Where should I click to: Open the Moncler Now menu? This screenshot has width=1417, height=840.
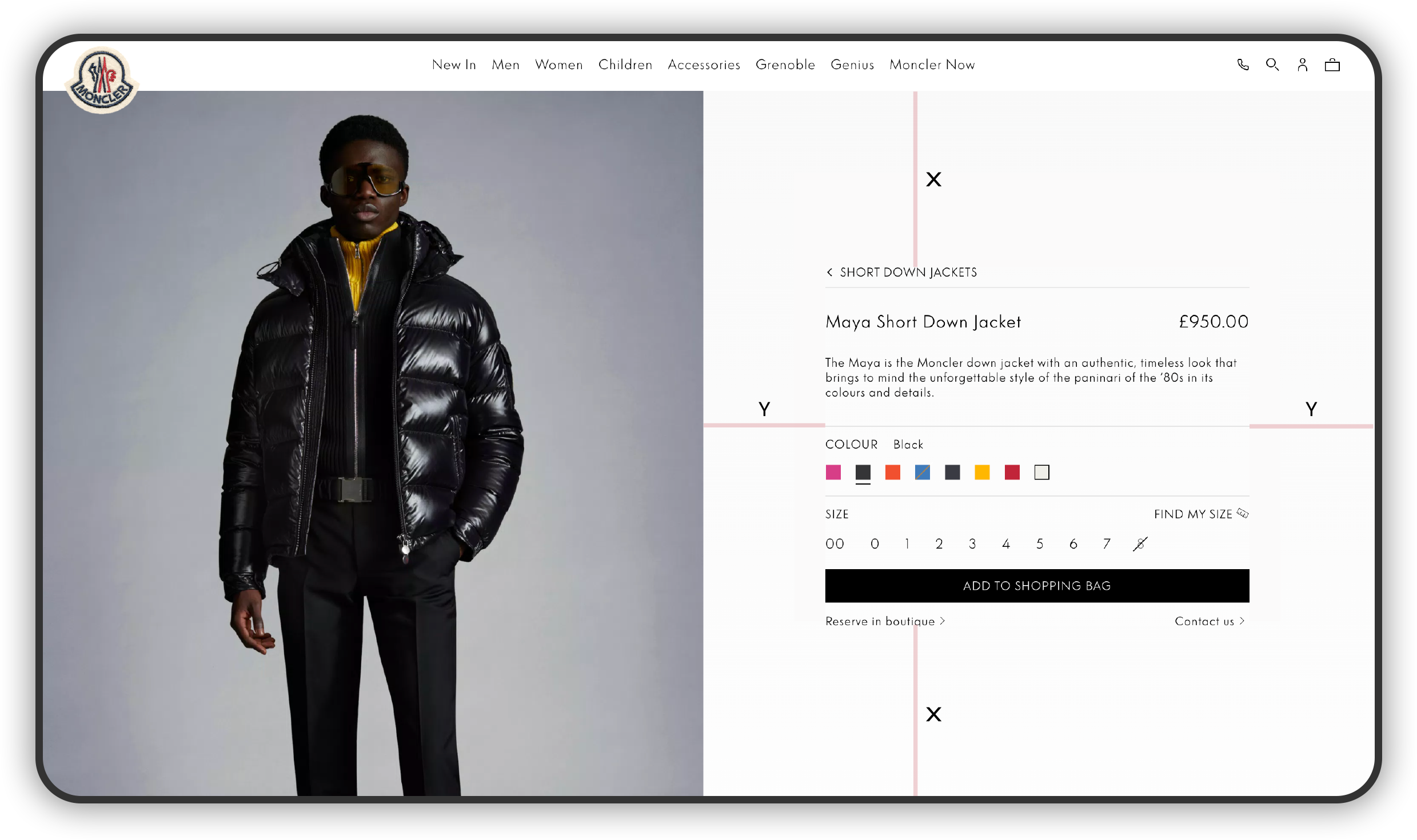tap(932, 65)
